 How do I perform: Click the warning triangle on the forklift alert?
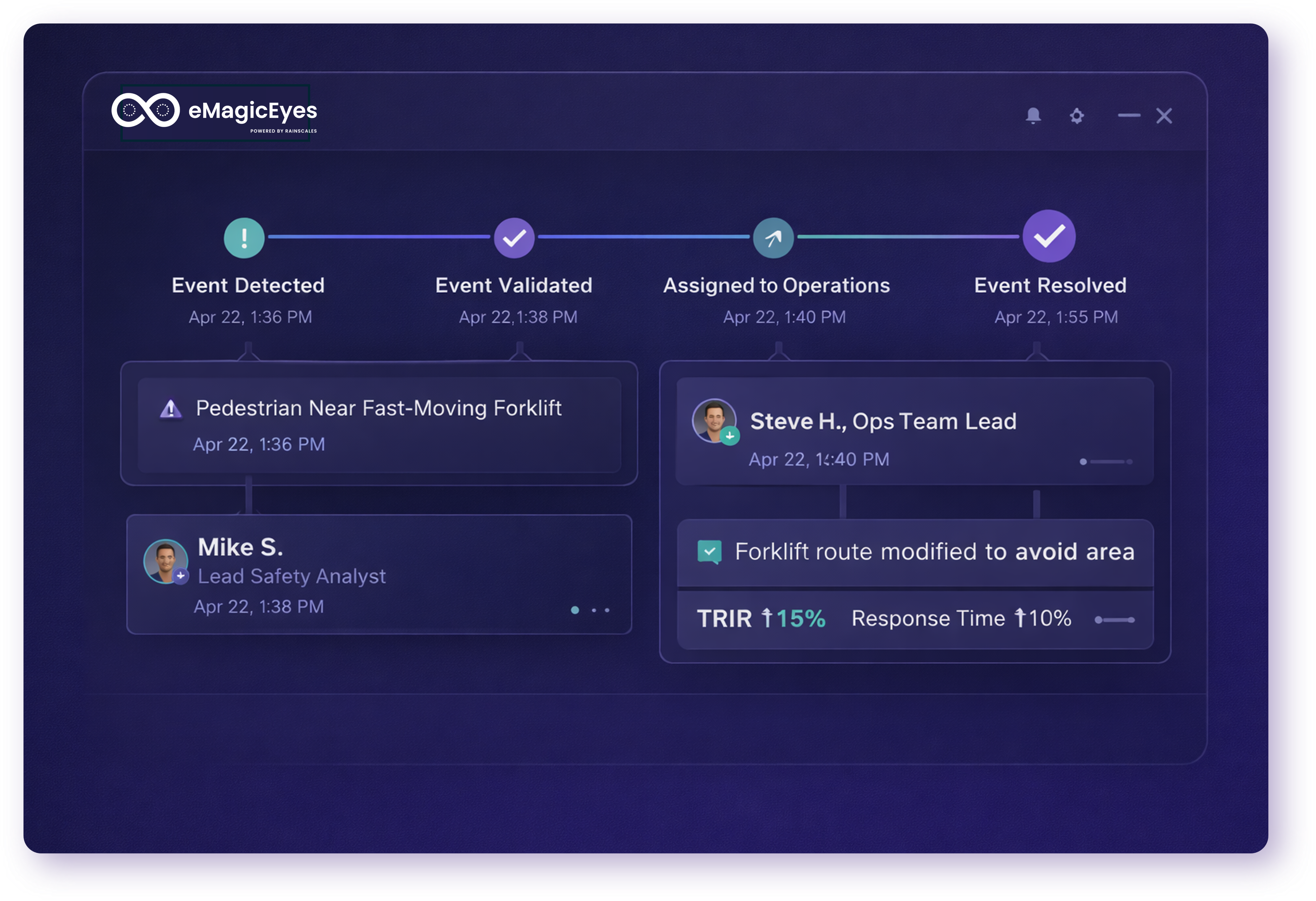171,408
